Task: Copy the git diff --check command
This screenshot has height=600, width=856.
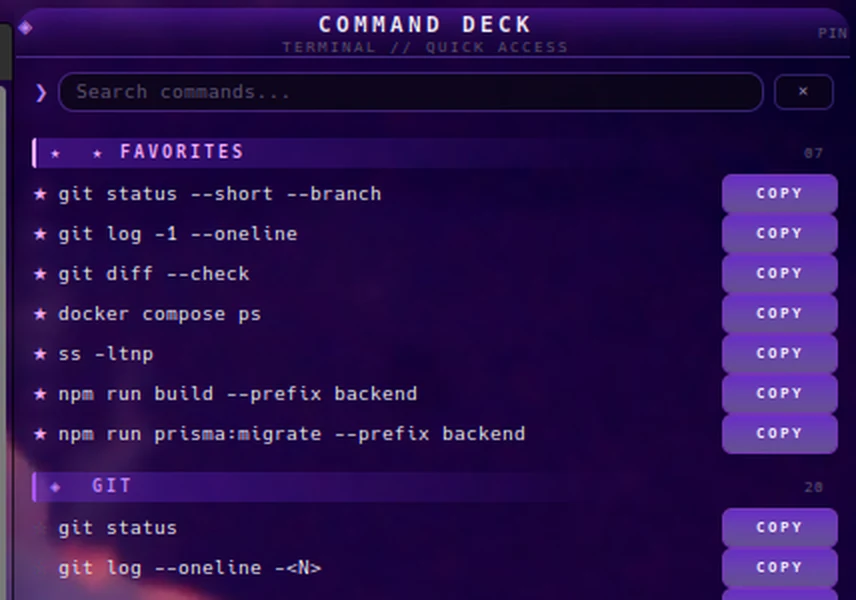Action: click(779, 273)
